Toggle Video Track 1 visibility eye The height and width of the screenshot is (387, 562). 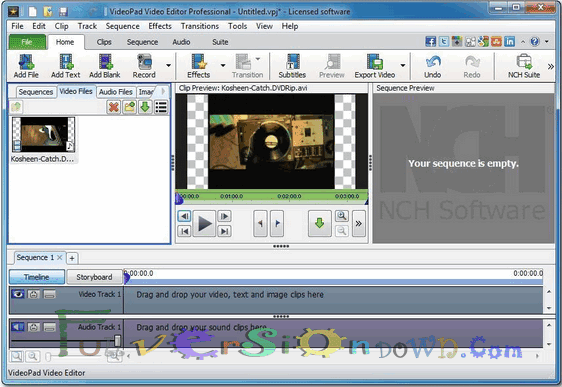click(18, 294)
